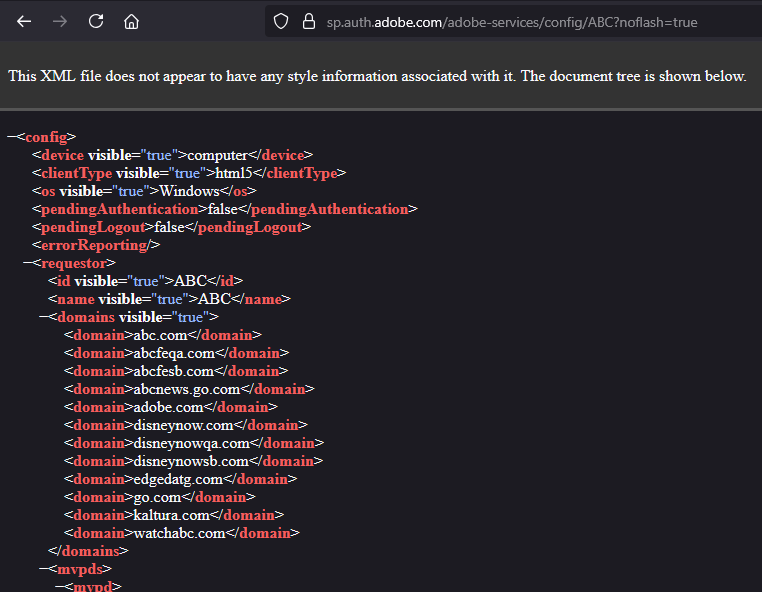
Task: Collapse the nested mvpd element
Action: tap(59, 587)
